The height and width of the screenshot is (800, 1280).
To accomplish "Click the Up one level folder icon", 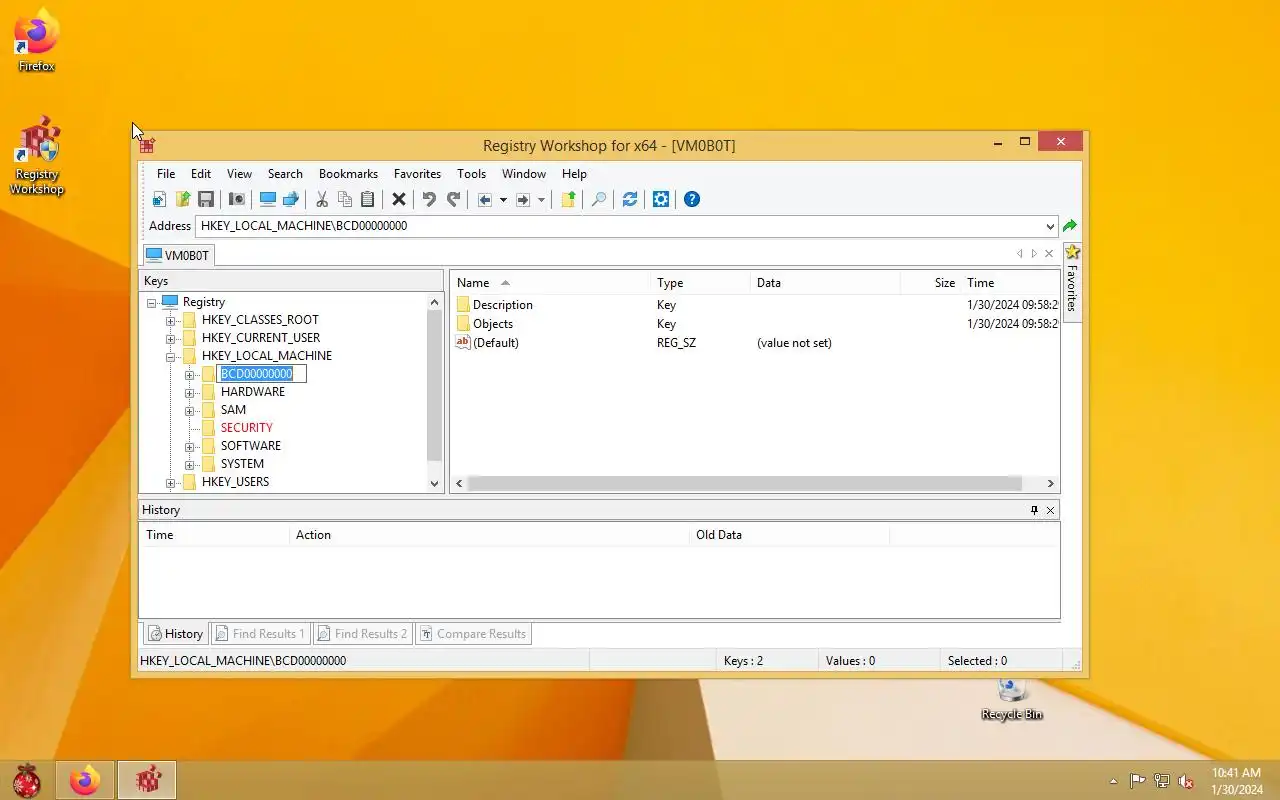I will point(568,199).
